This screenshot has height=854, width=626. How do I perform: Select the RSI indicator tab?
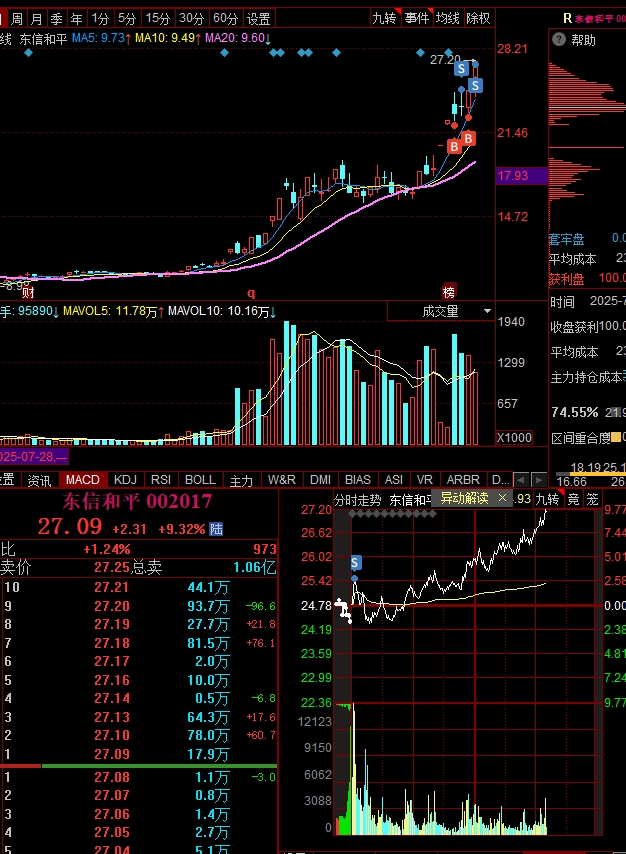161,480
